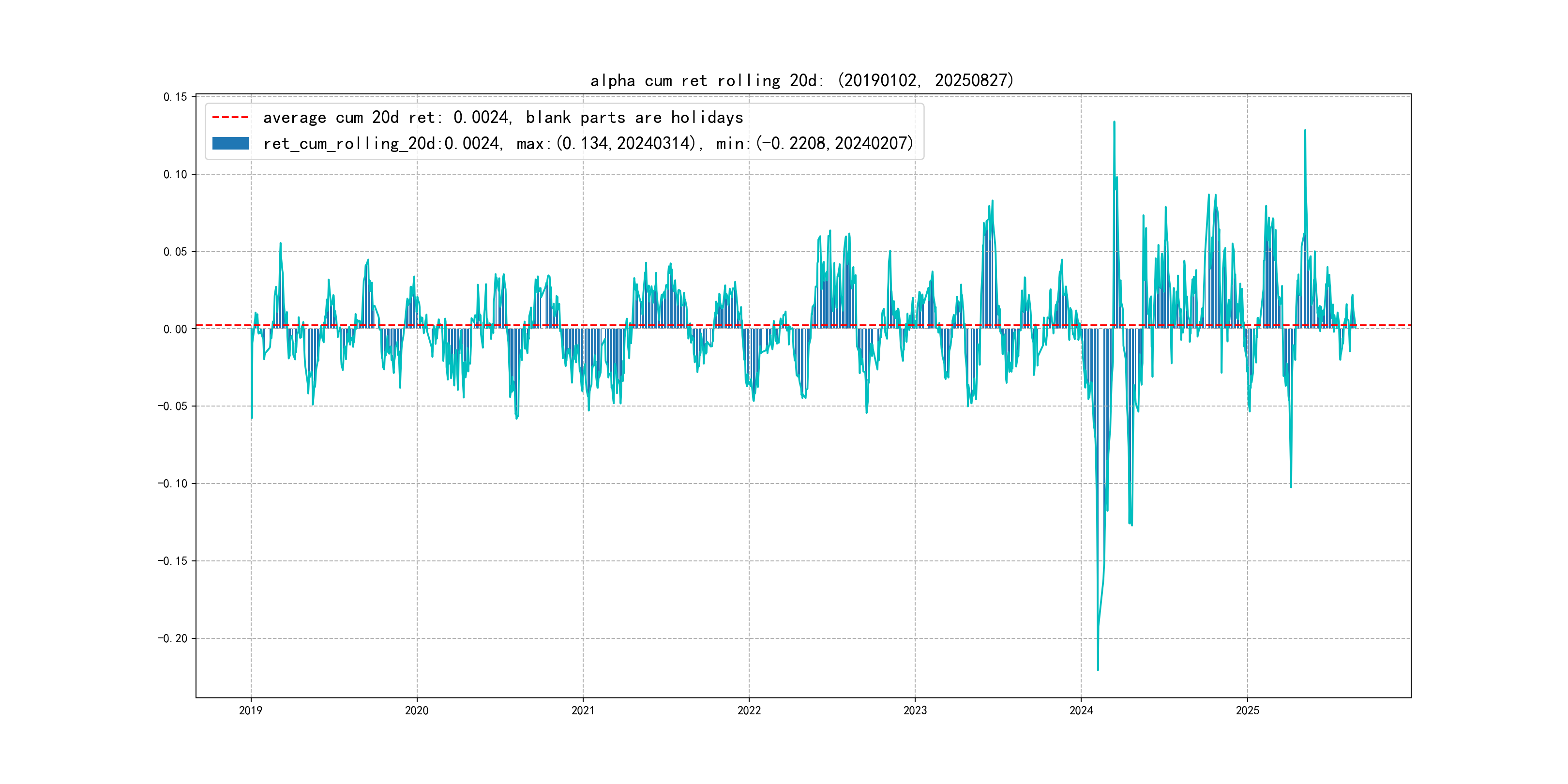The width and height of the screenshot is (1568, 784).
Task: Click the 2019 x-axis tick label
Action: (251, 710)
